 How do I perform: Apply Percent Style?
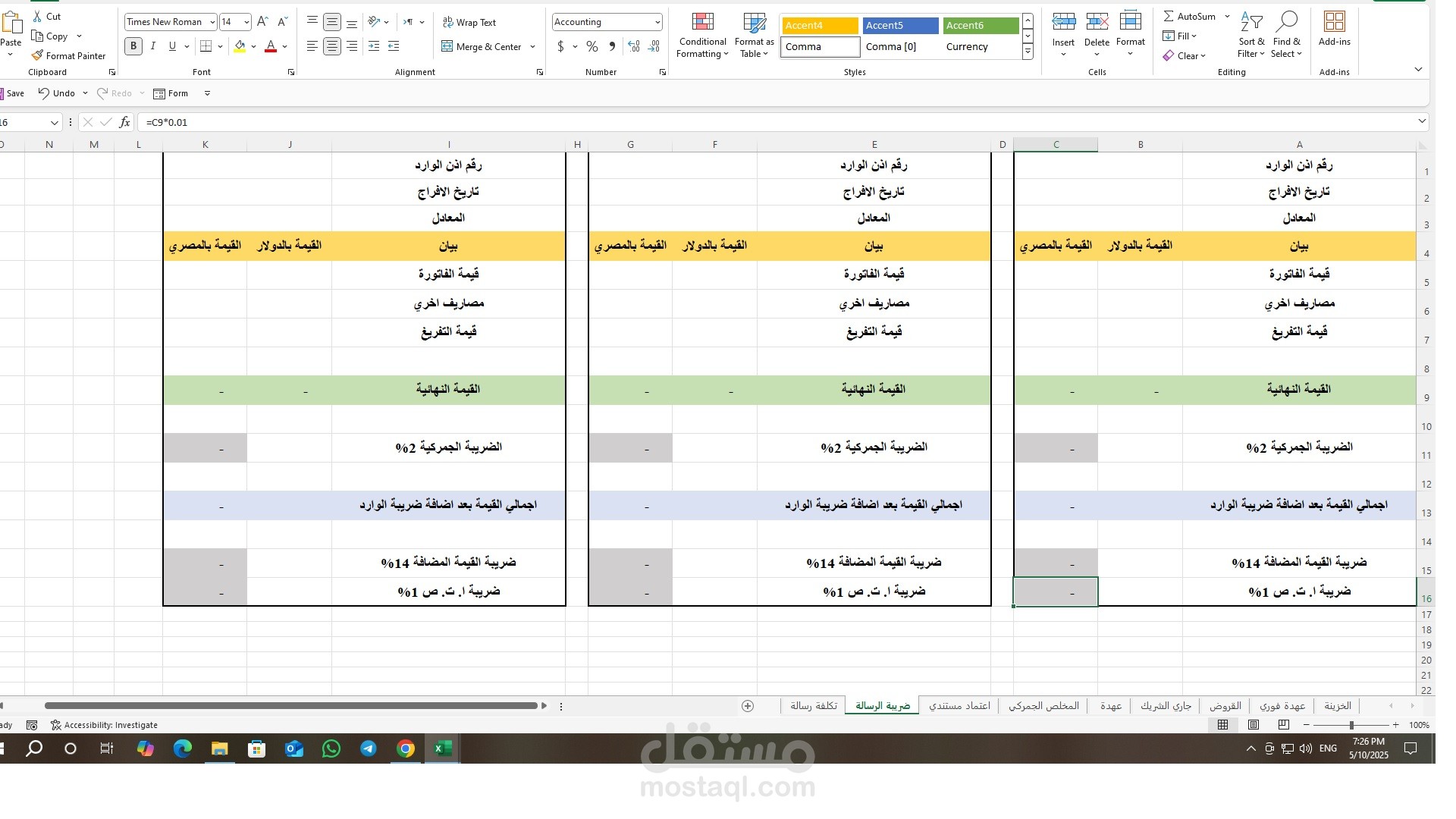(x=592, y=46)
